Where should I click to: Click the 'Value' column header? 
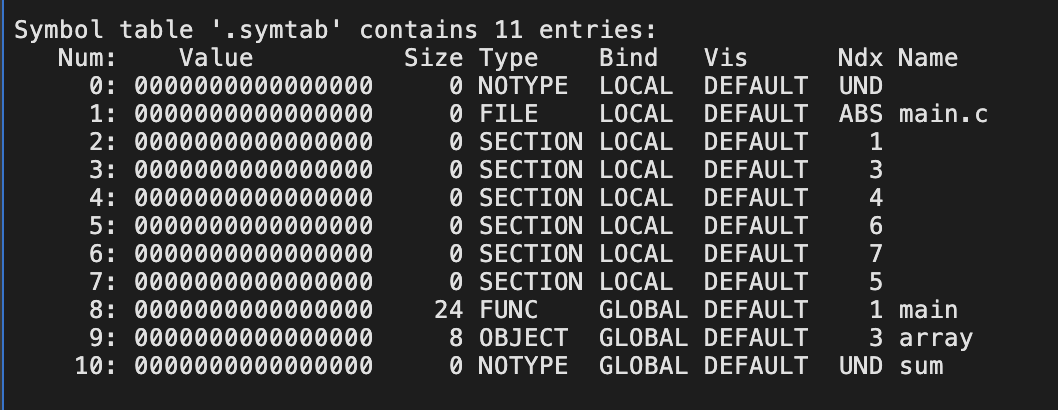coord(216,58)
